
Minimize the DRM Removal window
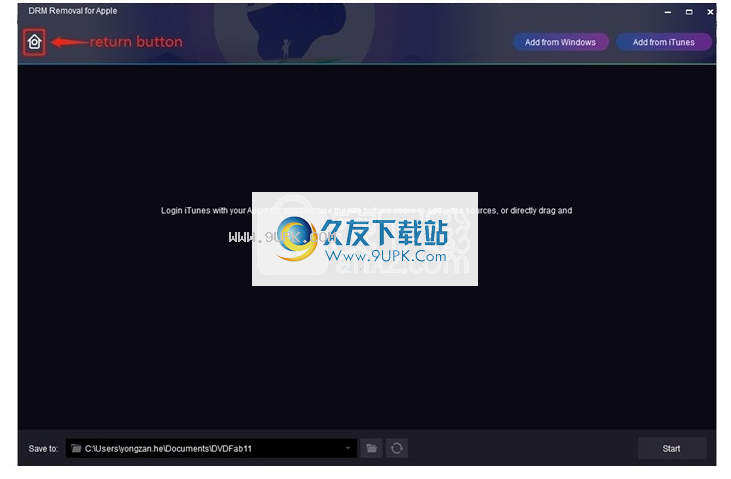[x=668, y=12]
